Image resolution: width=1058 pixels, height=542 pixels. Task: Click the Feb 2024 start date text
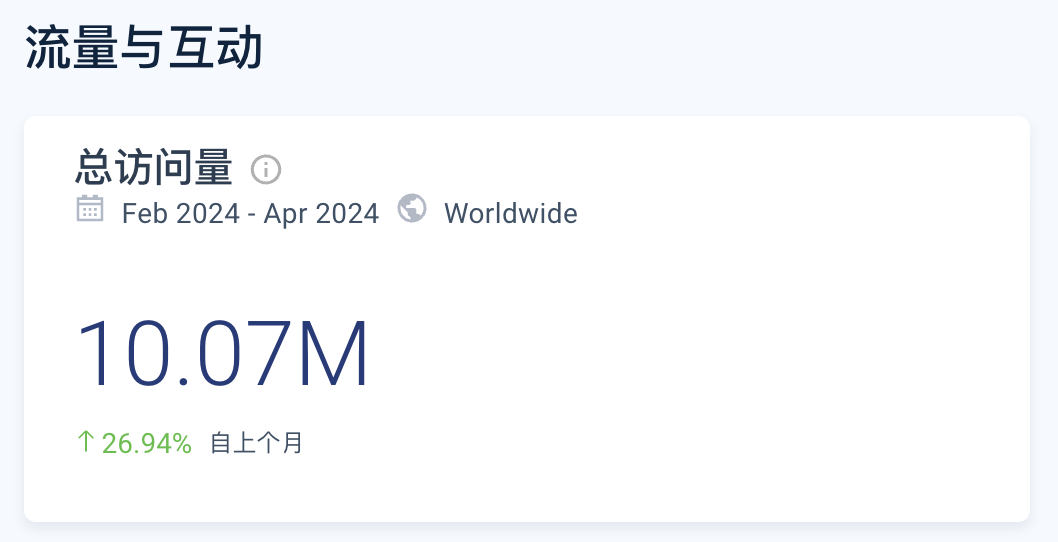pyautogui.click(x=181, y=214)
